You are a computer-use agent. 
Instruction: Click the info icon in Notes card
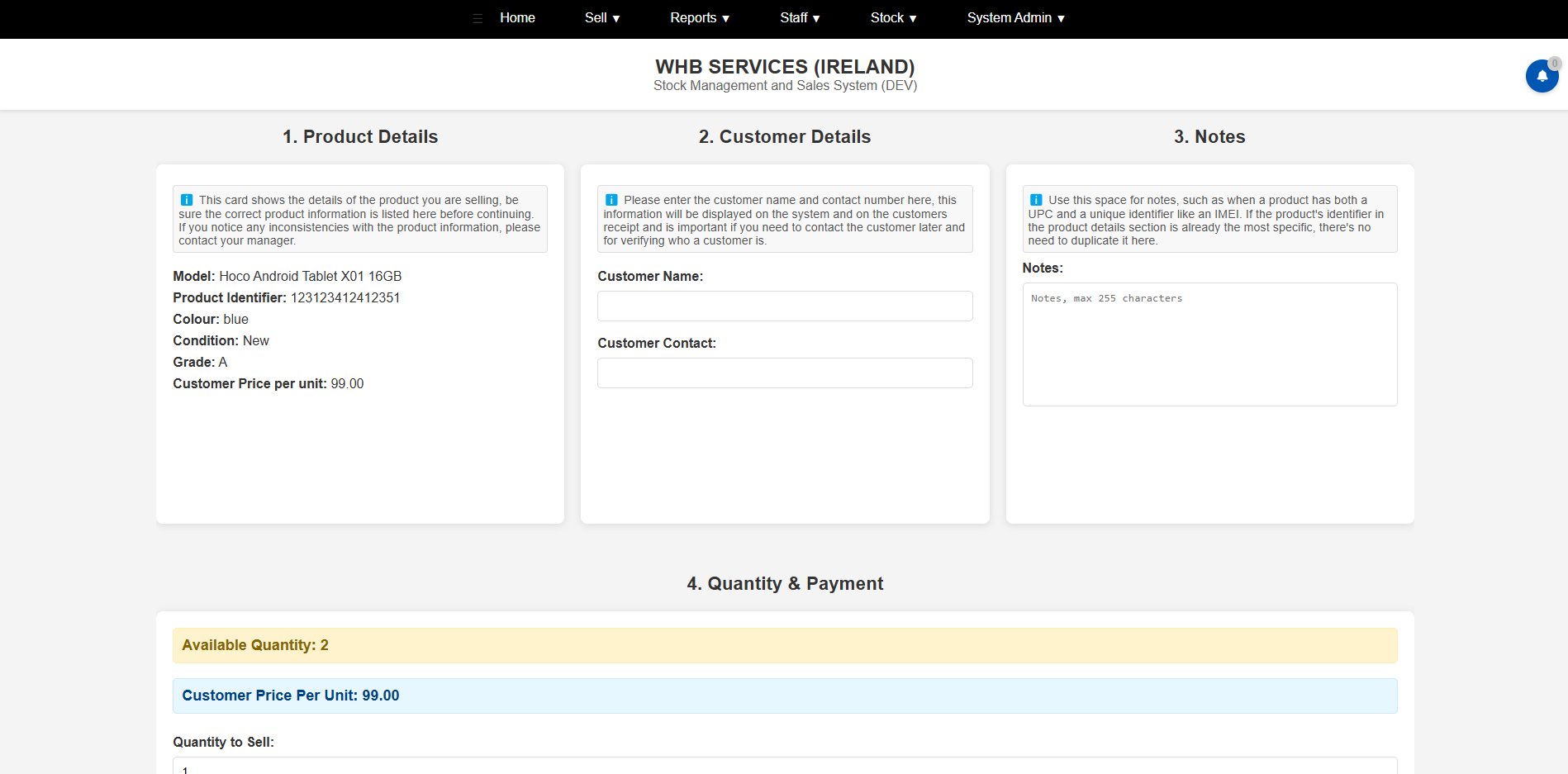pos(1036,200)
